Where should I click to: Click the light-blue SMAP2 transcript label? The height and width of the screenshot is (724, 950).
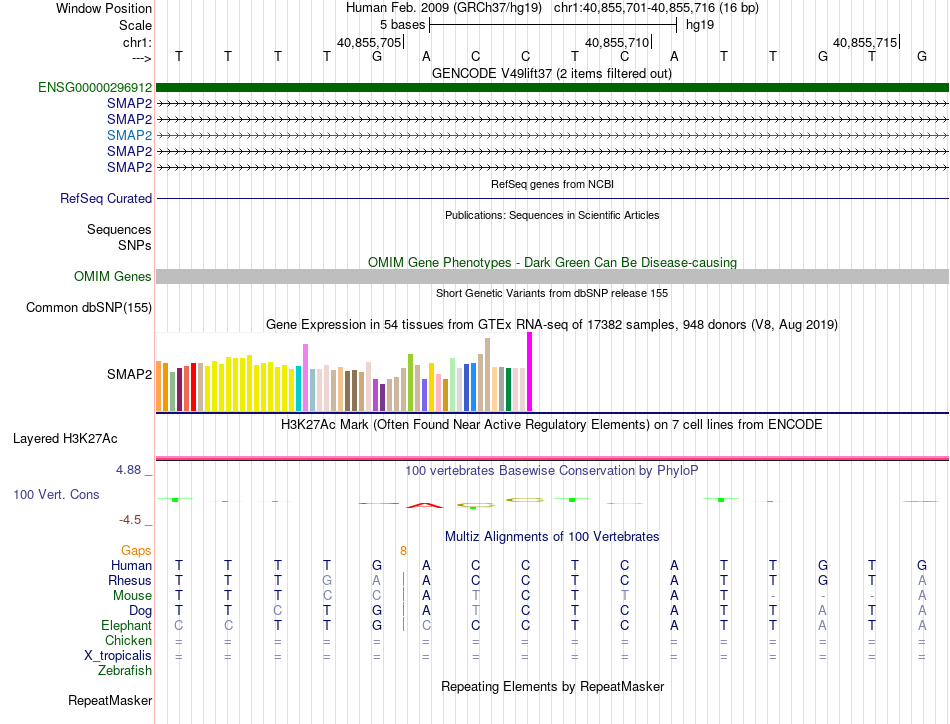(129, 135)
